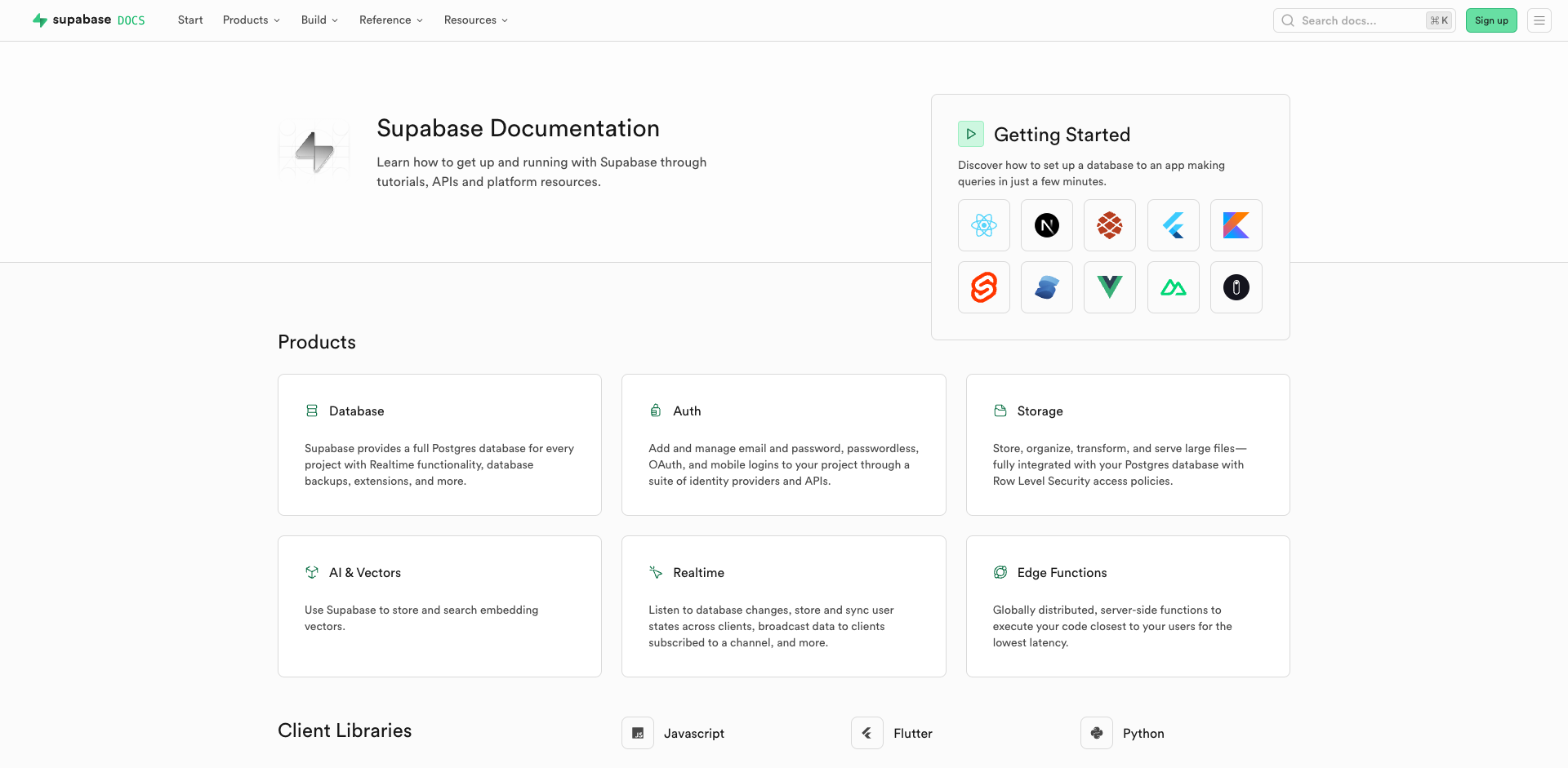Open the SvelteKit quickstart icon
This screenshot has height=768, width=1568.
pos(983,287)
